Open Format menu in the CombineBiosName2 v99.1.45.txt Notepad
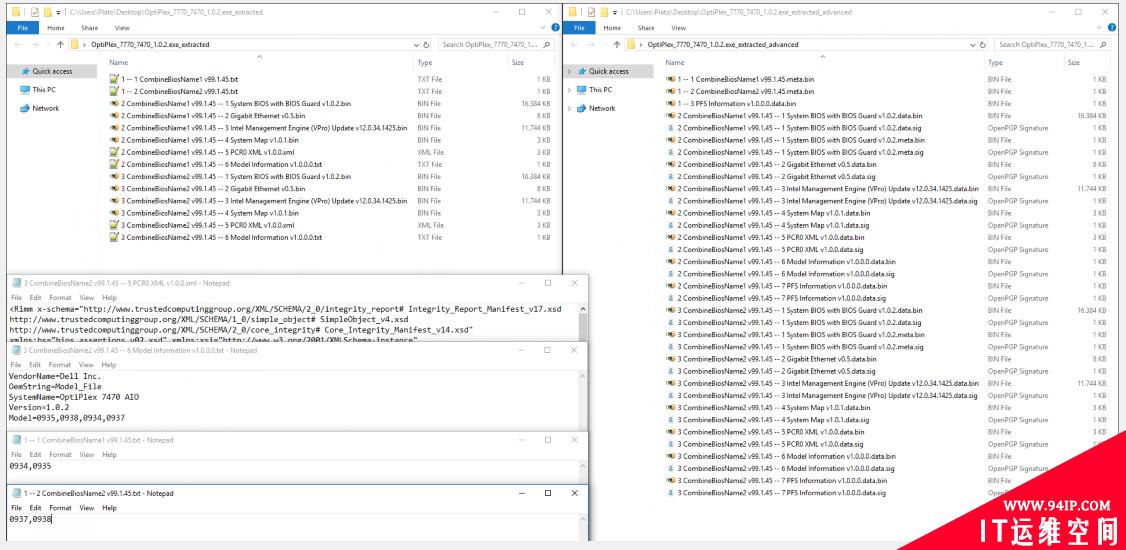This screenshot has height=550, width=1126. 60,508
